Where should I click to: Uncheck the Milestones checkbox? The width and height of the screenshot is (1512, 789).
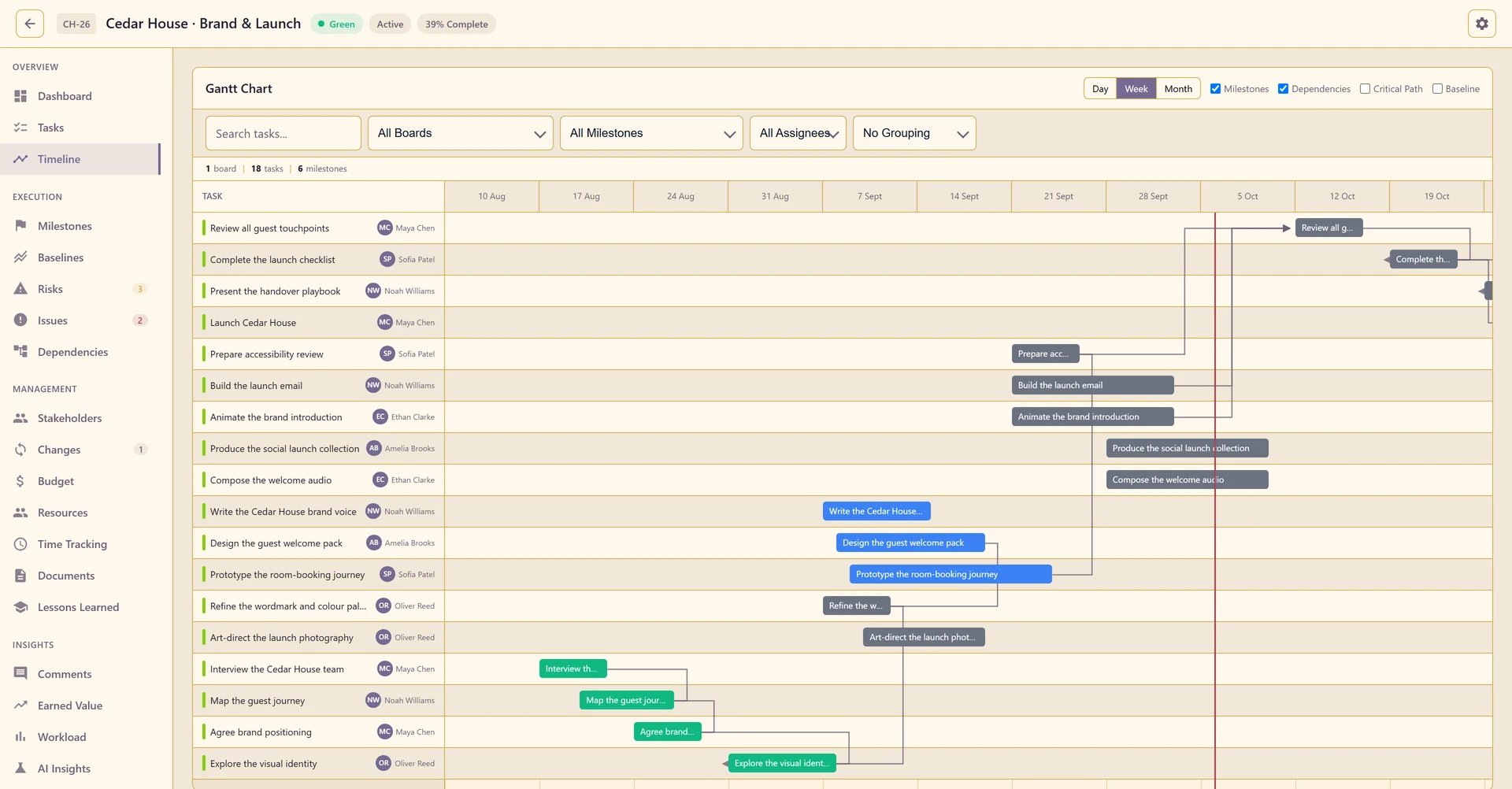coord(1215,89)
